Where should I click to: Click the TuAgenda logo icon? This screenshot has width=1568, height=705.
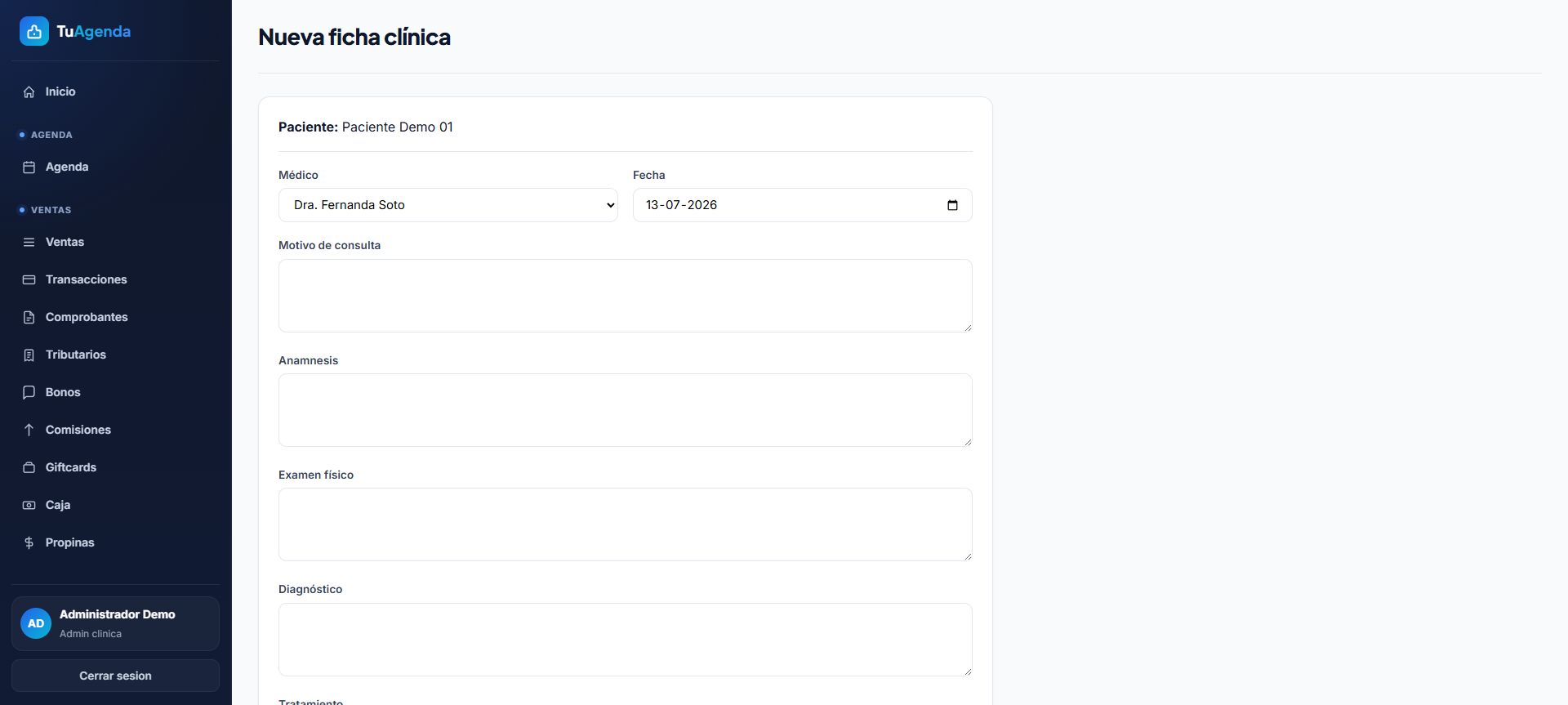(x=34, y=31)
